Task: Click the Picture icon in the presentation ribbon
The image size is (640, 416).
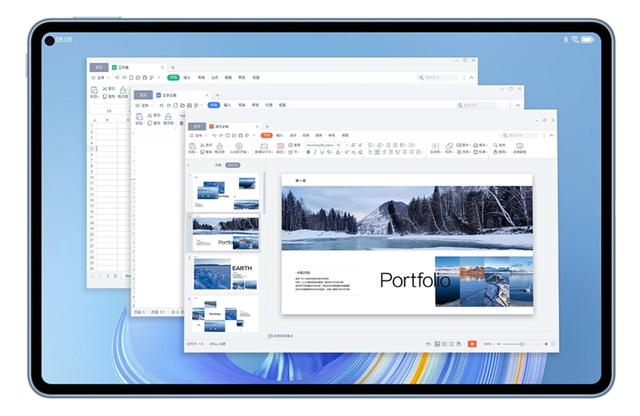Action: [459, 145]
